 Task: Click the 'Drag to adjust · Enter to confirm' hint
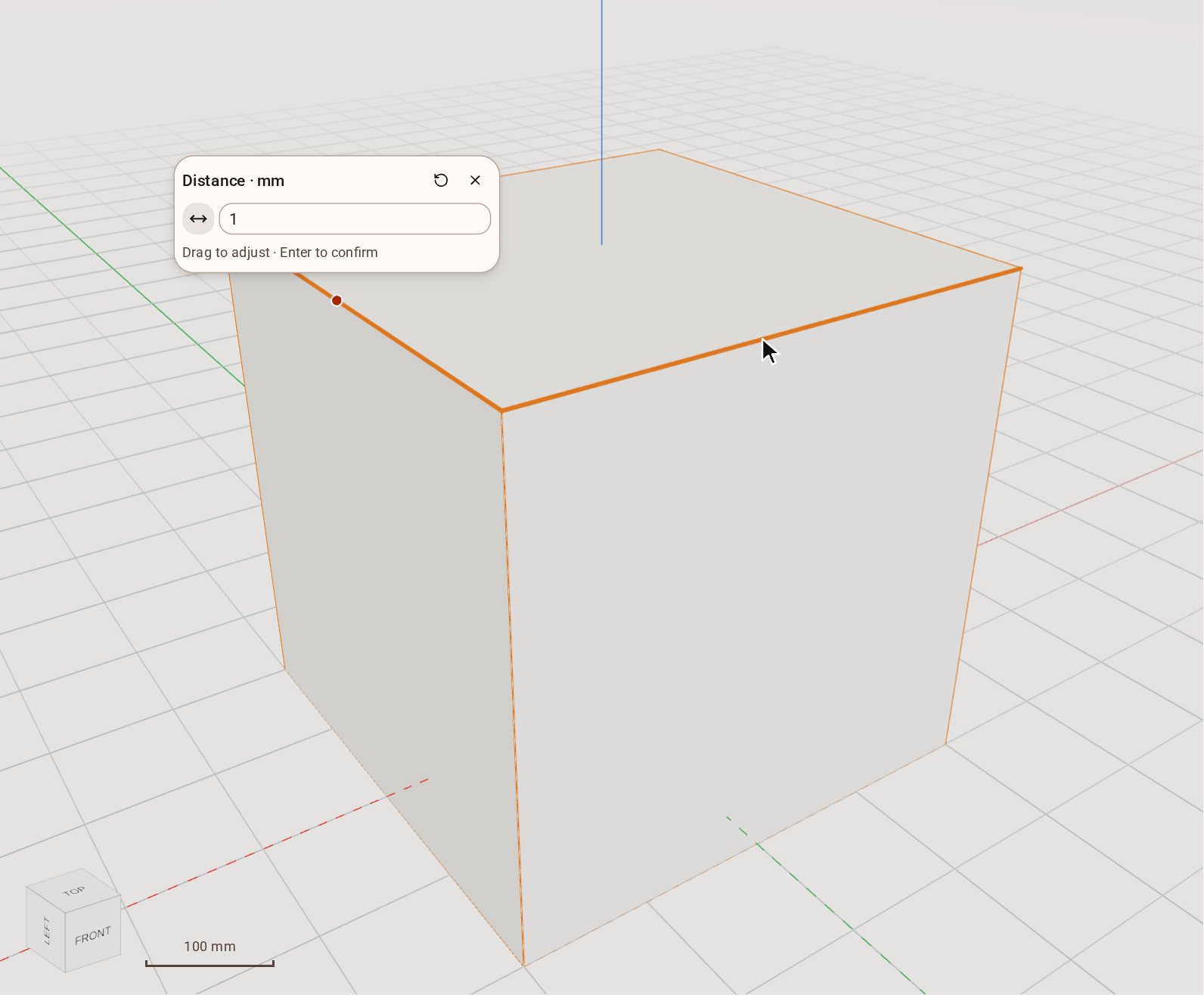(x=280, y=253)
